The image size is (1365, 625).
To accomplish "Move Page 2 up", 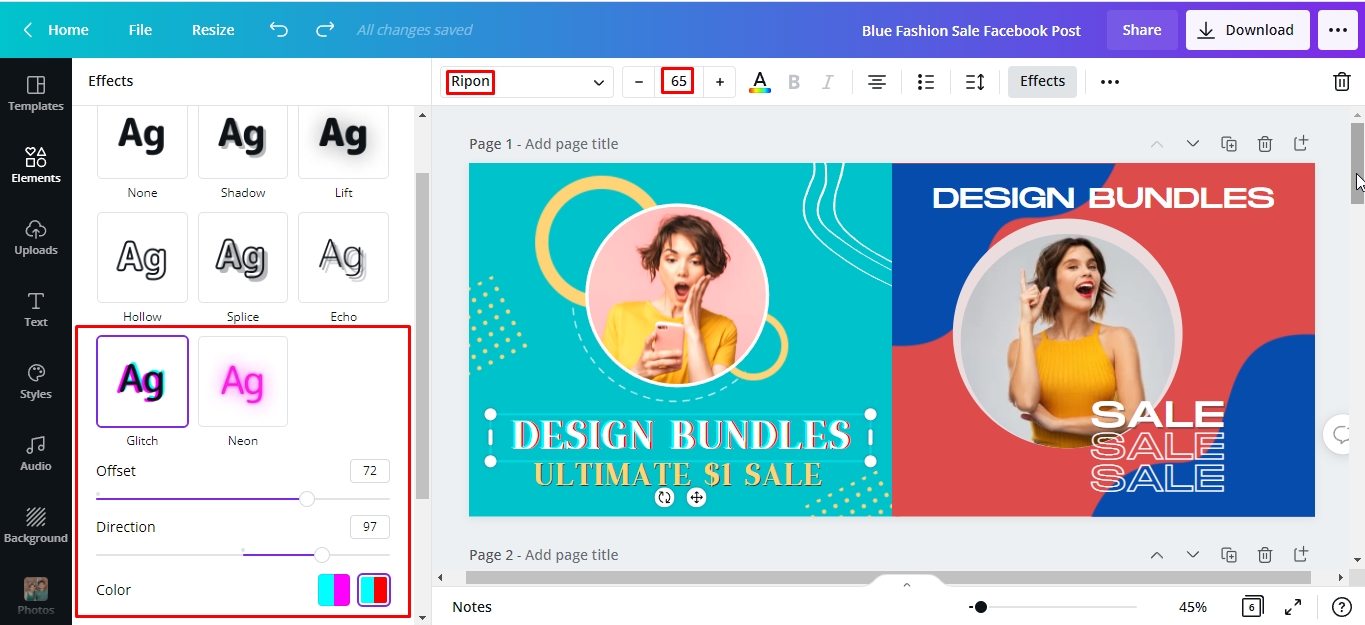I will point(1157,555).
